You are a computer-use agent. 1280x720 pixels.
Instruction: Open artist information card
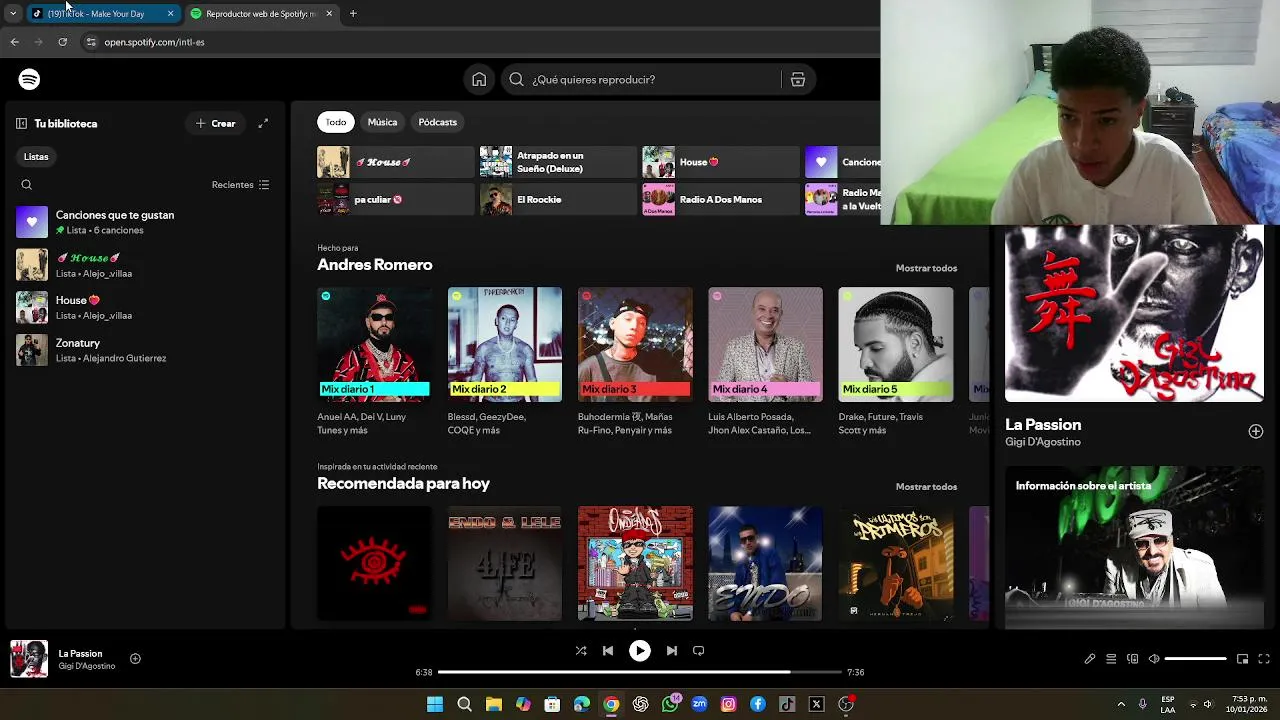1134,547
